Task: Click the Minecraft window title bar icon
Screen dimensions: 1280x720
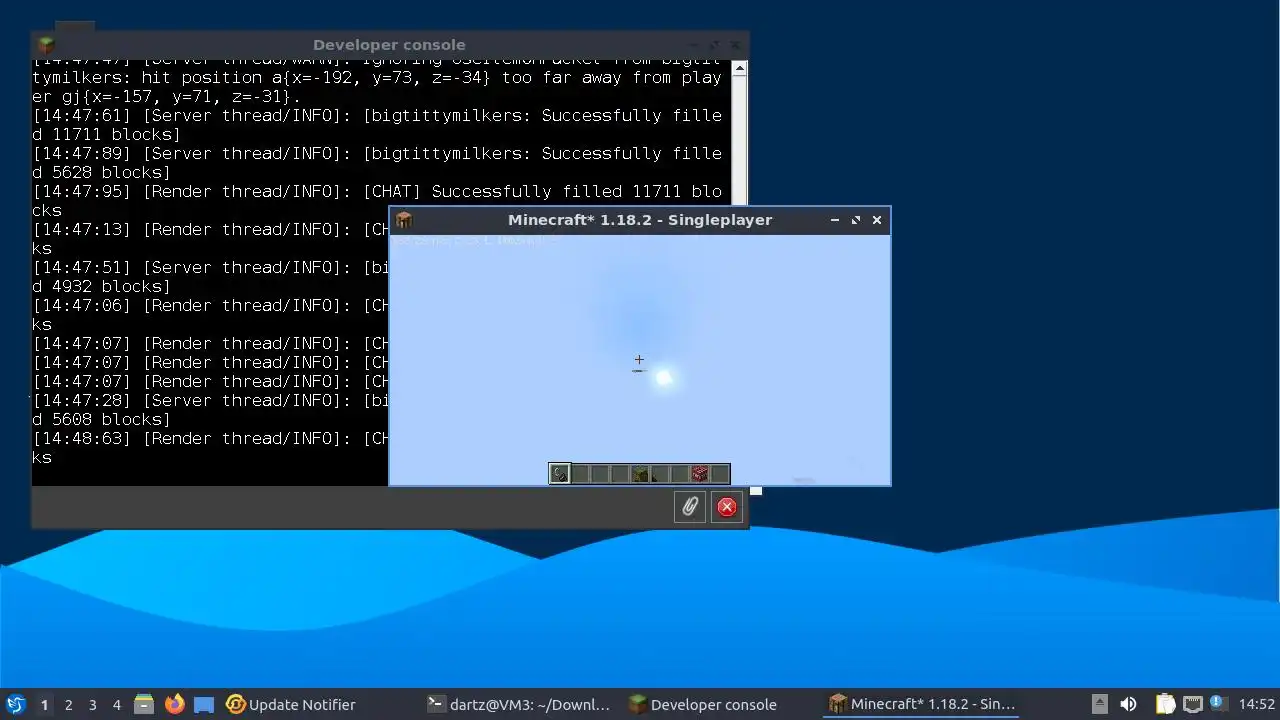Action: point(404,220)
